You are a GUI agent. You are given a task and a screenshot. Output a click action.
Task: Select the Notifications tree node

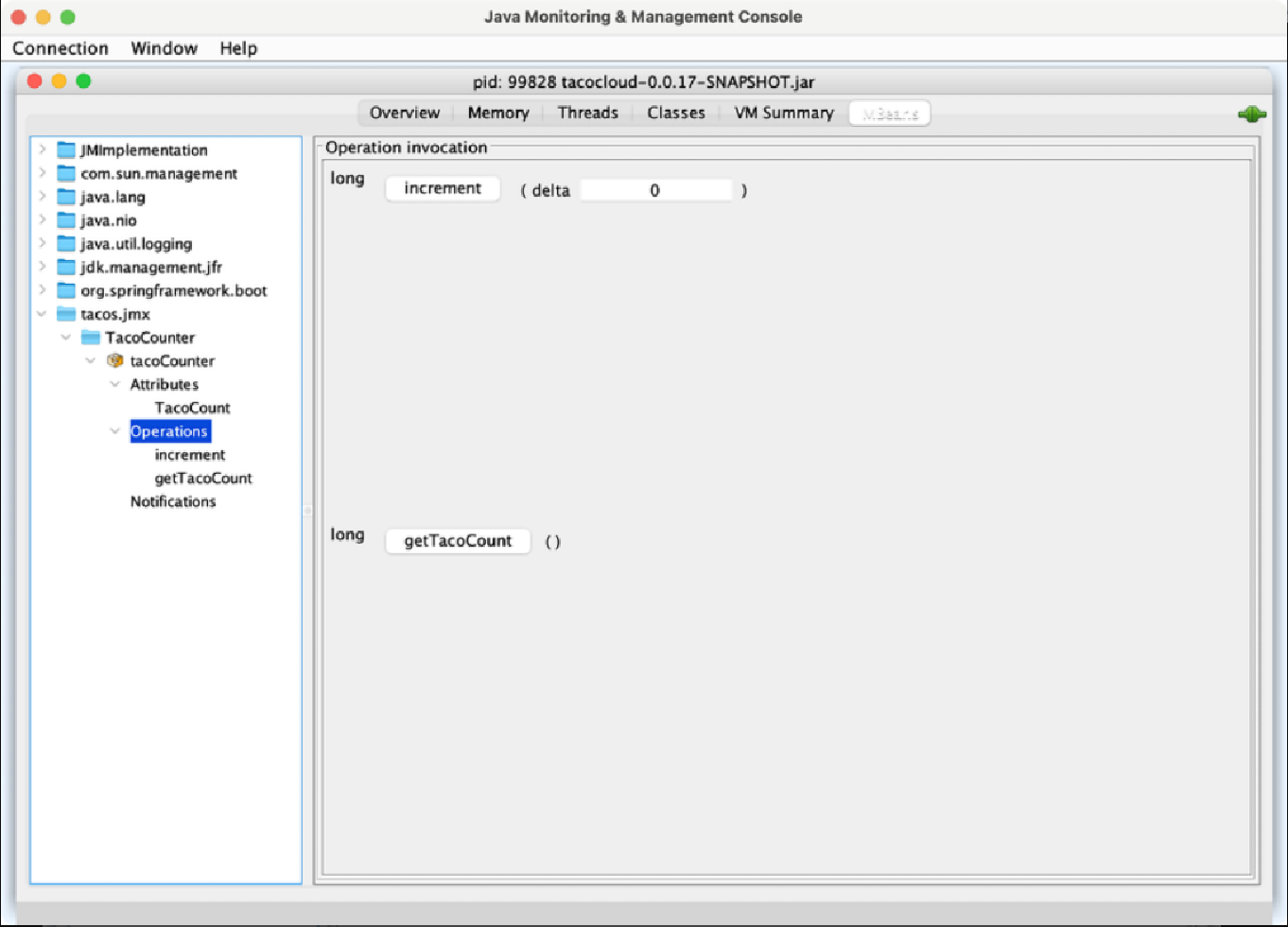point(173,501)
